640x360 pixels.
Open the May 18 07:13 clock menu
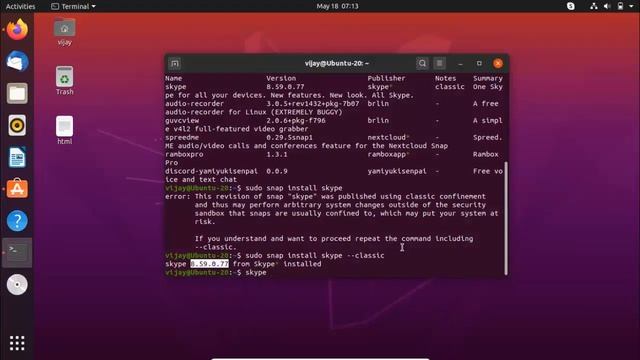[338, 6]
